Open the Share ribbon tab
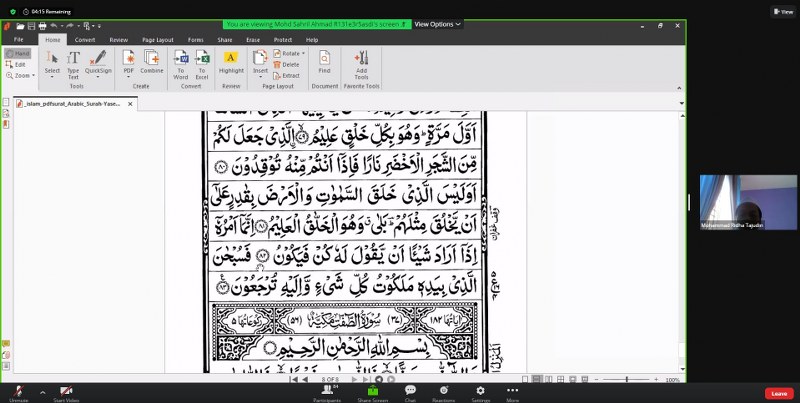Image resolution: width=800 pixels, height=403 pixels. click(x=224, y=40)
